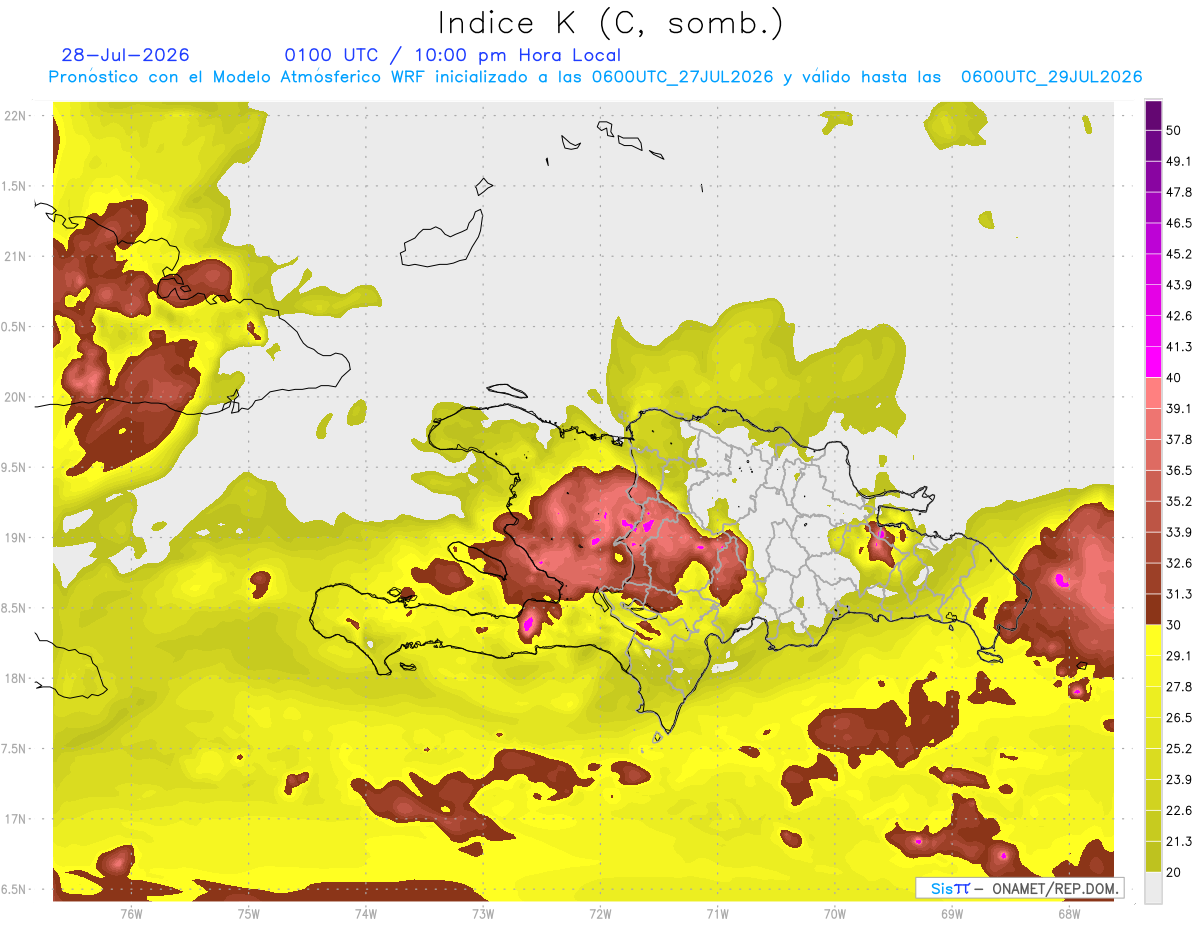The image size is (1200, 927).
Task: Click the '23.9' color scale label
Action: coord(1179,780)
